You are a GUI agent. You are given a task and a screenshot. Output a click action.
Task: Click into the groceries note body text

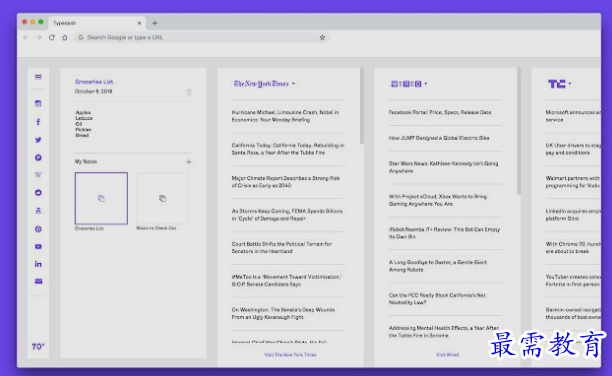84,124
